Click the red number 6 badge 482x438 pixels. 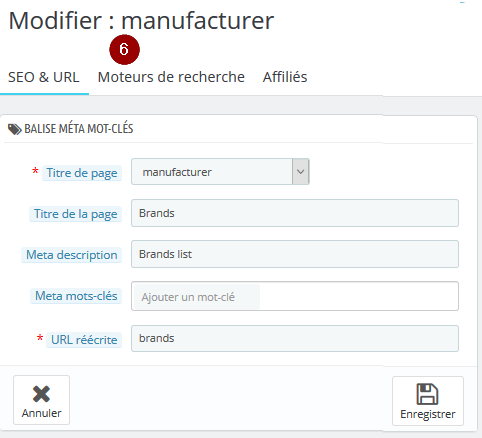pyautogui.click(x=124, y=50)
